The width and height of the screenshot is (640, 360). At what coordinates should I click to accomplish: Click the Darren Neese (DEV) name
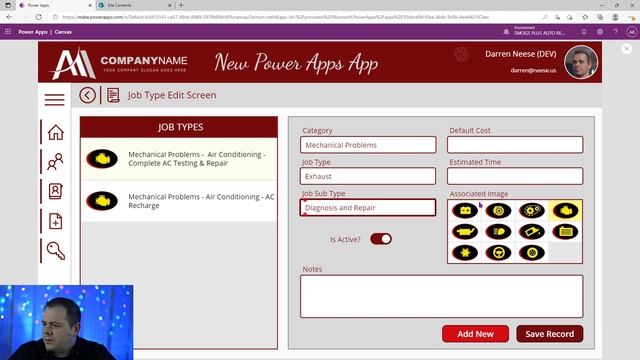coord(520,54)
